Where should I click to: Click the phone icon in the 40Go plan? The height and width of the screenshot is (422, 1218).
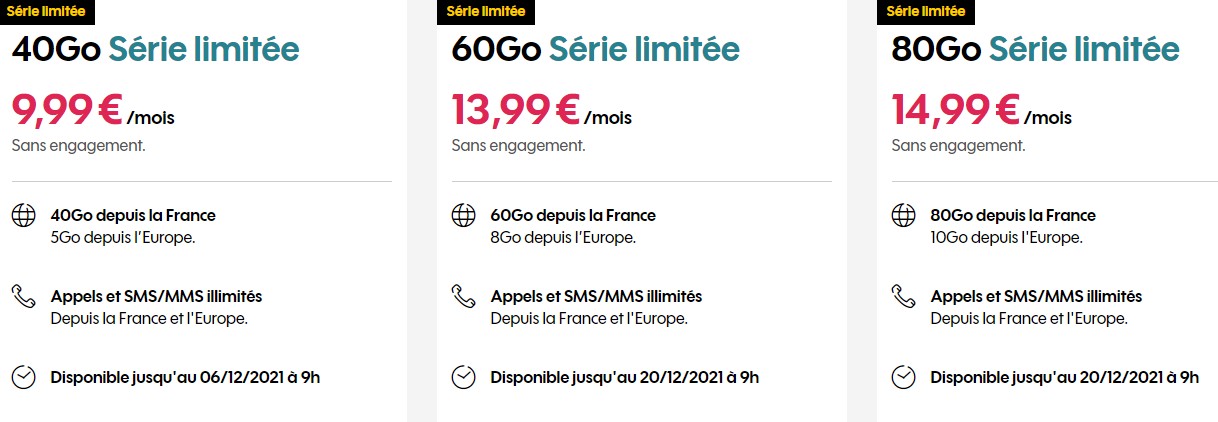pos(23,296)
